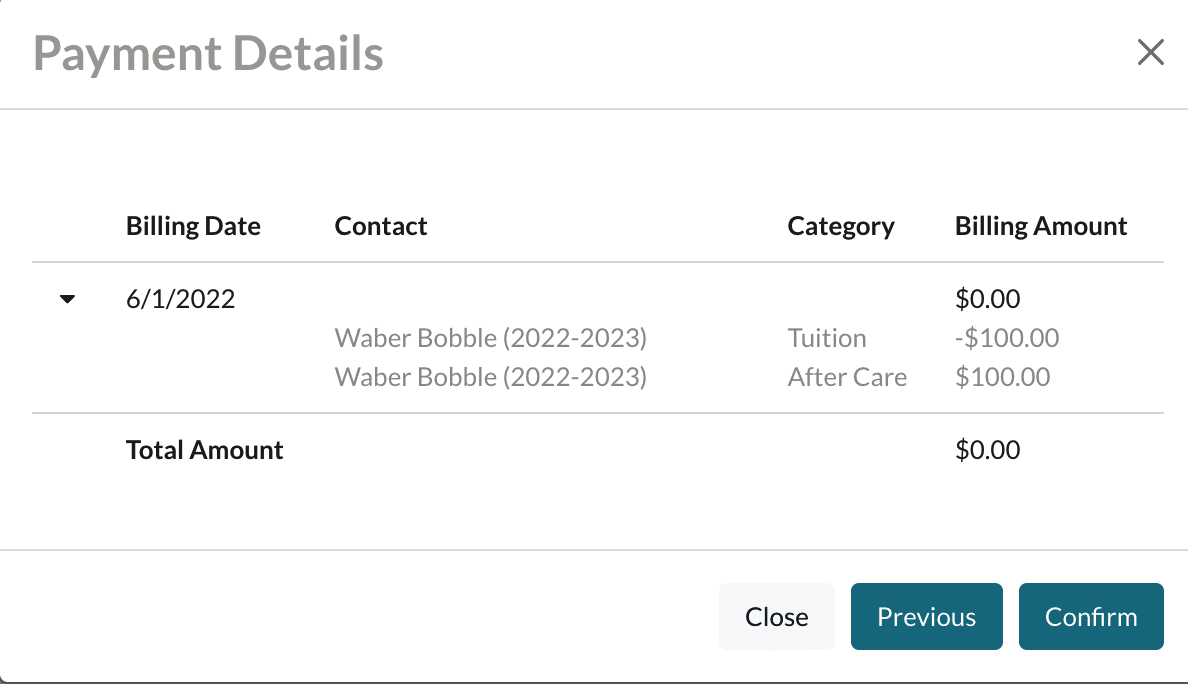Confirm the payment
Viewport: 1188px width, 684px height.
click(x=1090, y=616)
